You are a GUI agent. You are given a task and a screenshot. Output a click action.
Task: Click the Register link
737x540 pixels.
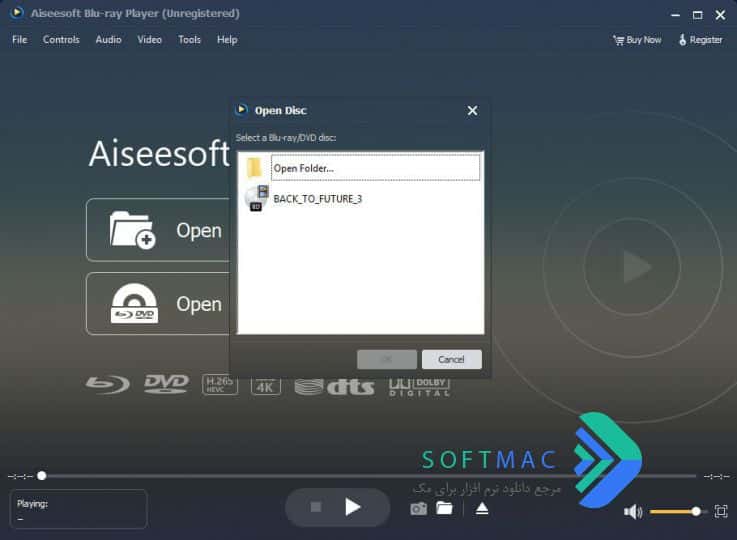point(700,40)
